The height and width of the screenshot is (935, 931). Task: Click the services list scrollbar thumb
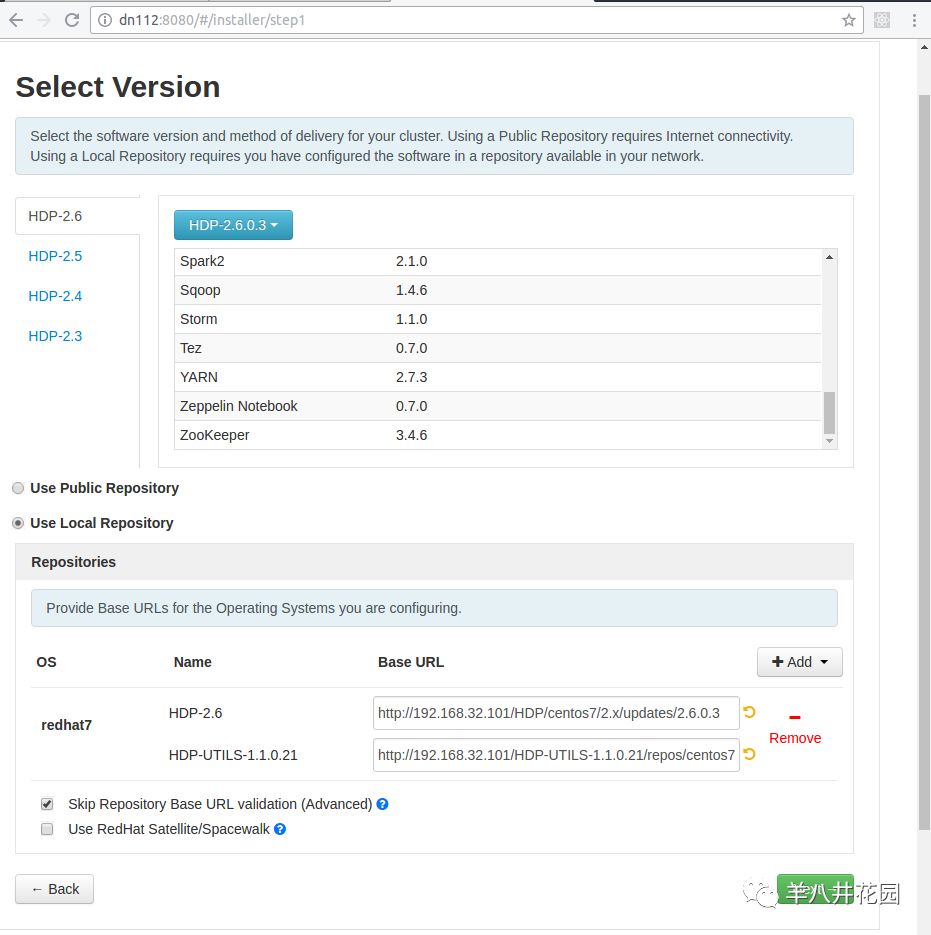pos(829,413)
